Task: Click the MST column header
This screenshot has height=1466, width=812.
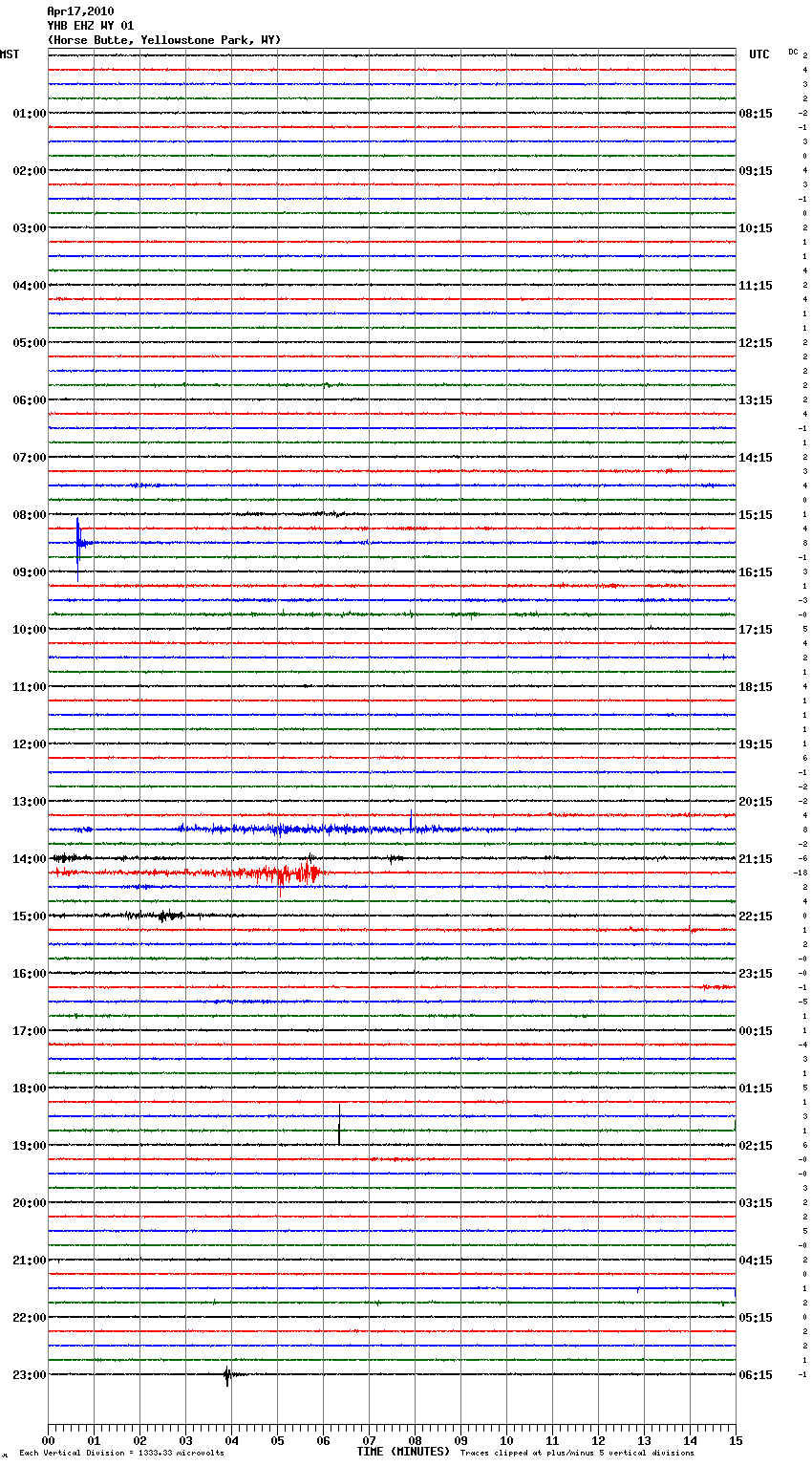Action: click(x=10, y=54)
